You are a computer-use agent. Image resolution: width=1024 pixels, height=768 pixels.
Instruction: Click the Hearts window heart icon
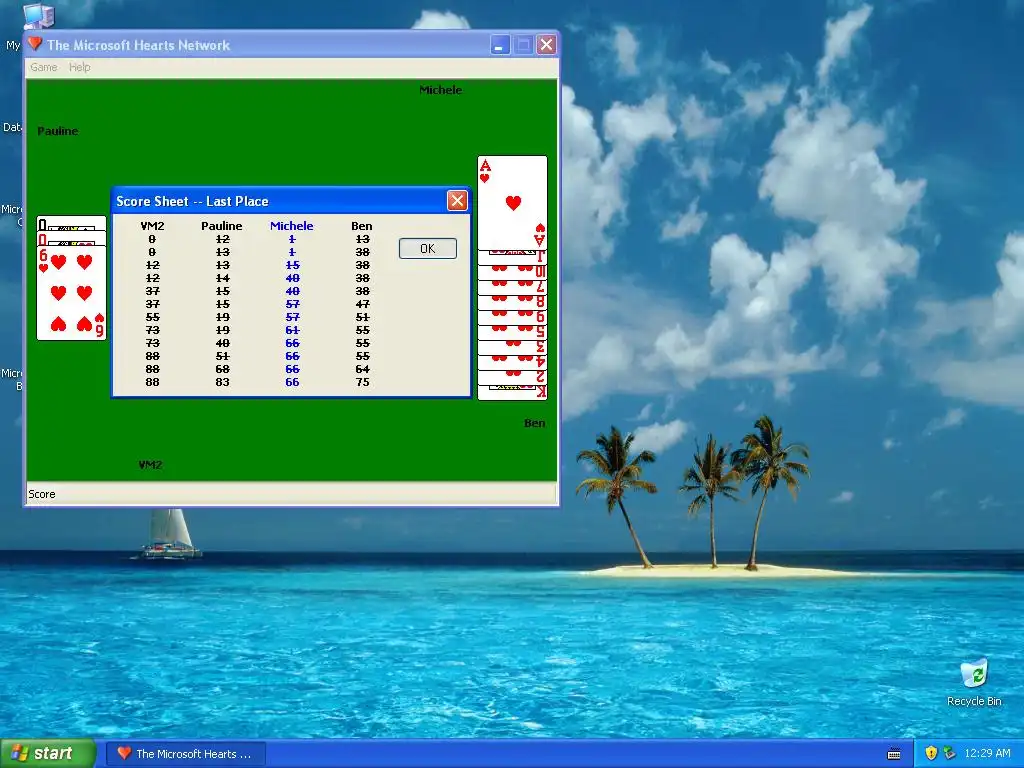pyautogui.click(x=35, y=44)
